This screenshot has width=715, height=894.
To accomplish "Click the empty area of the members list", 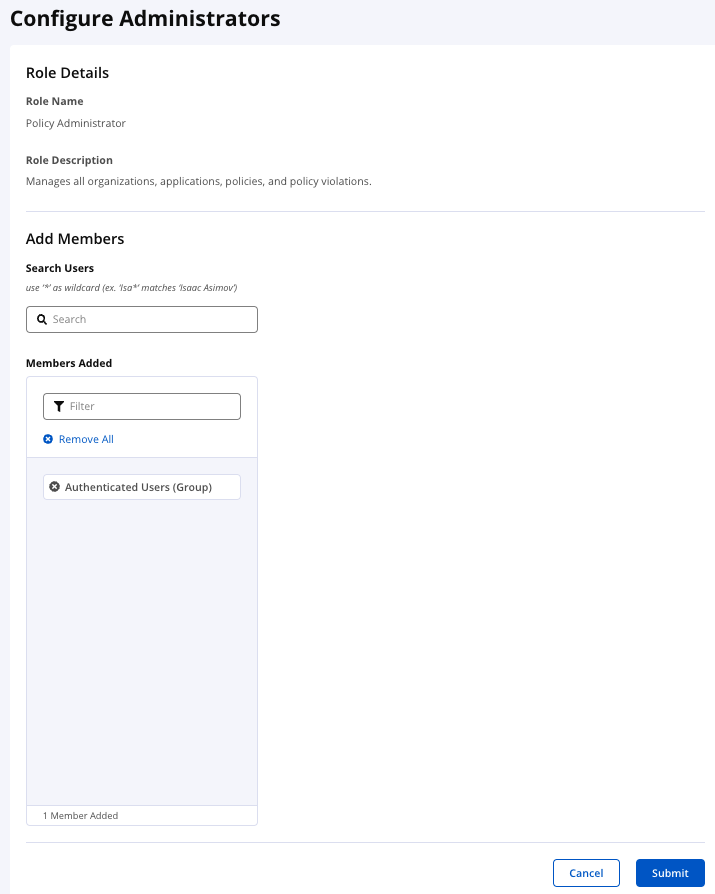I will pyautogui.click(x=142, y=650).
